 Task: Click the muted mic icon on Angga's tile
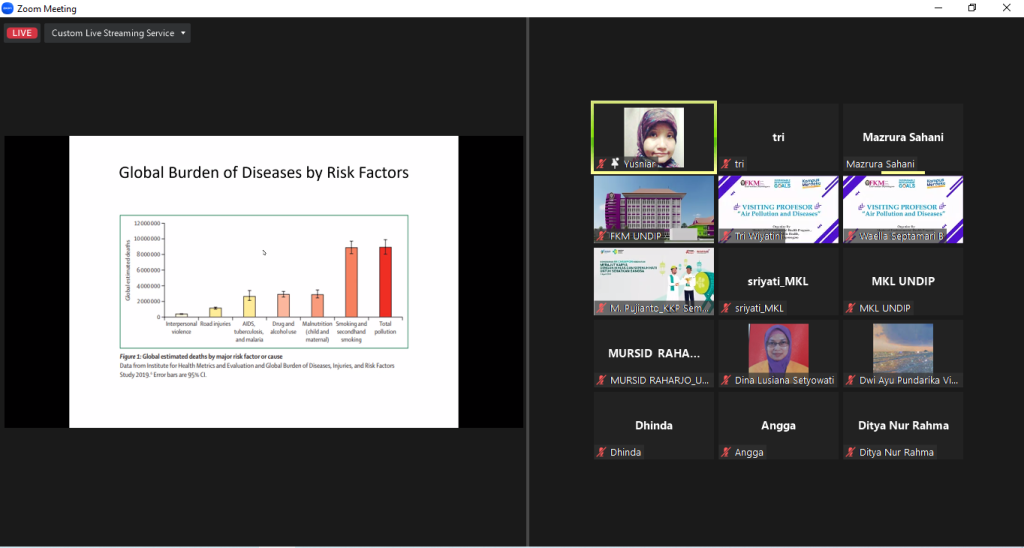tap(726, 452)
